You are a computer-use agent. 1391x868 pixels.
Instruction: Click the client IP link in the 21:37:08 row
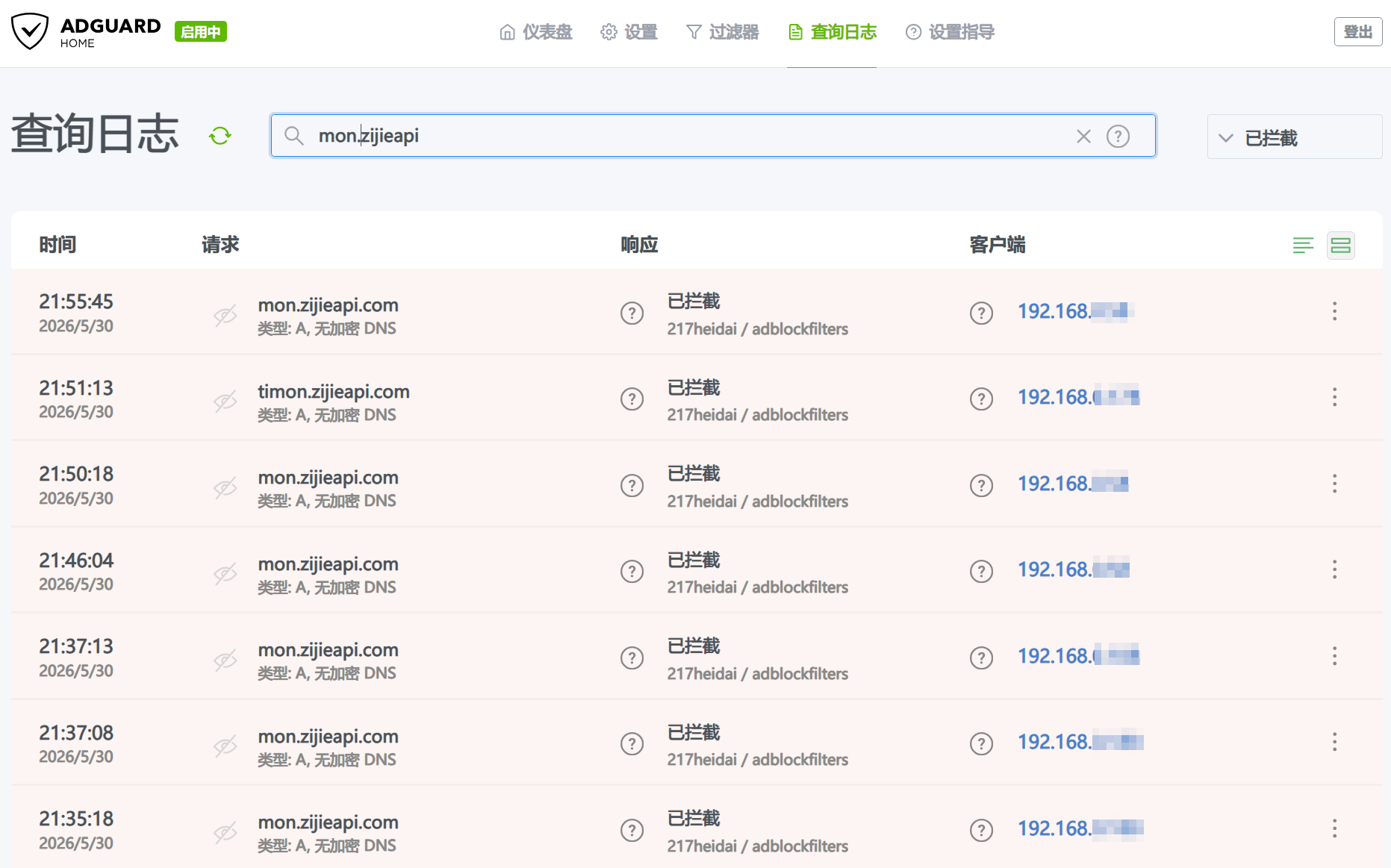point(1080,742)
